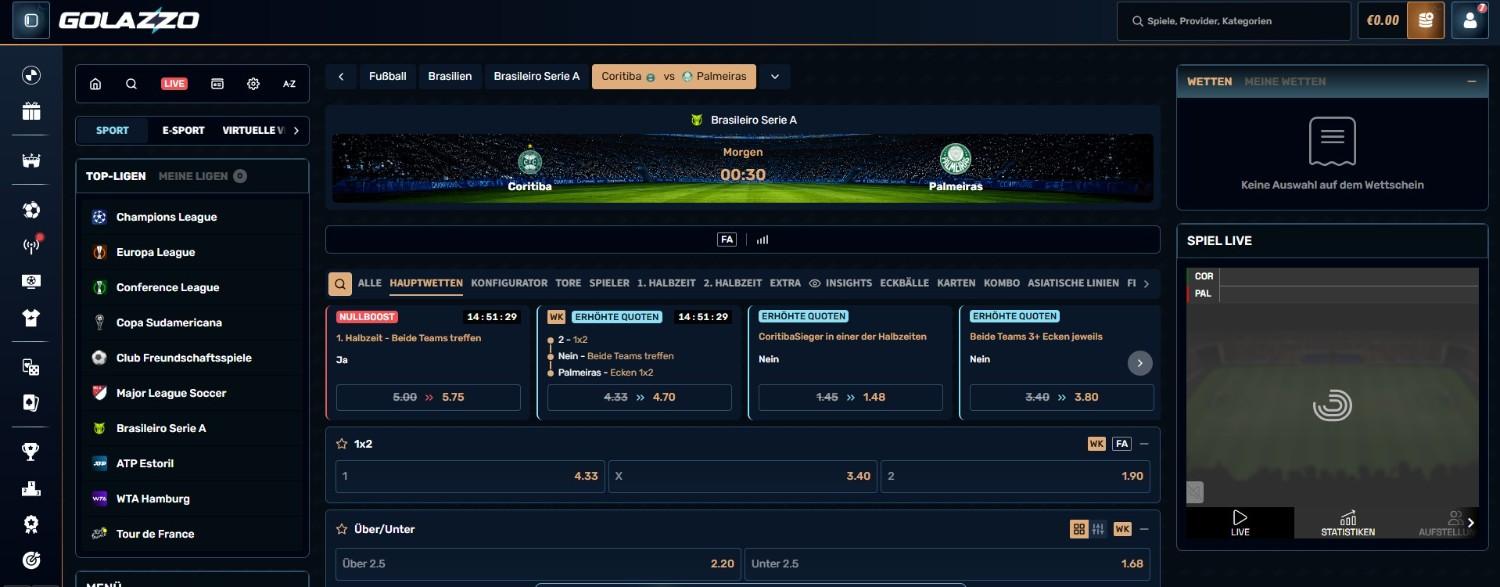Favorite the 1x2 market with star

342,444
